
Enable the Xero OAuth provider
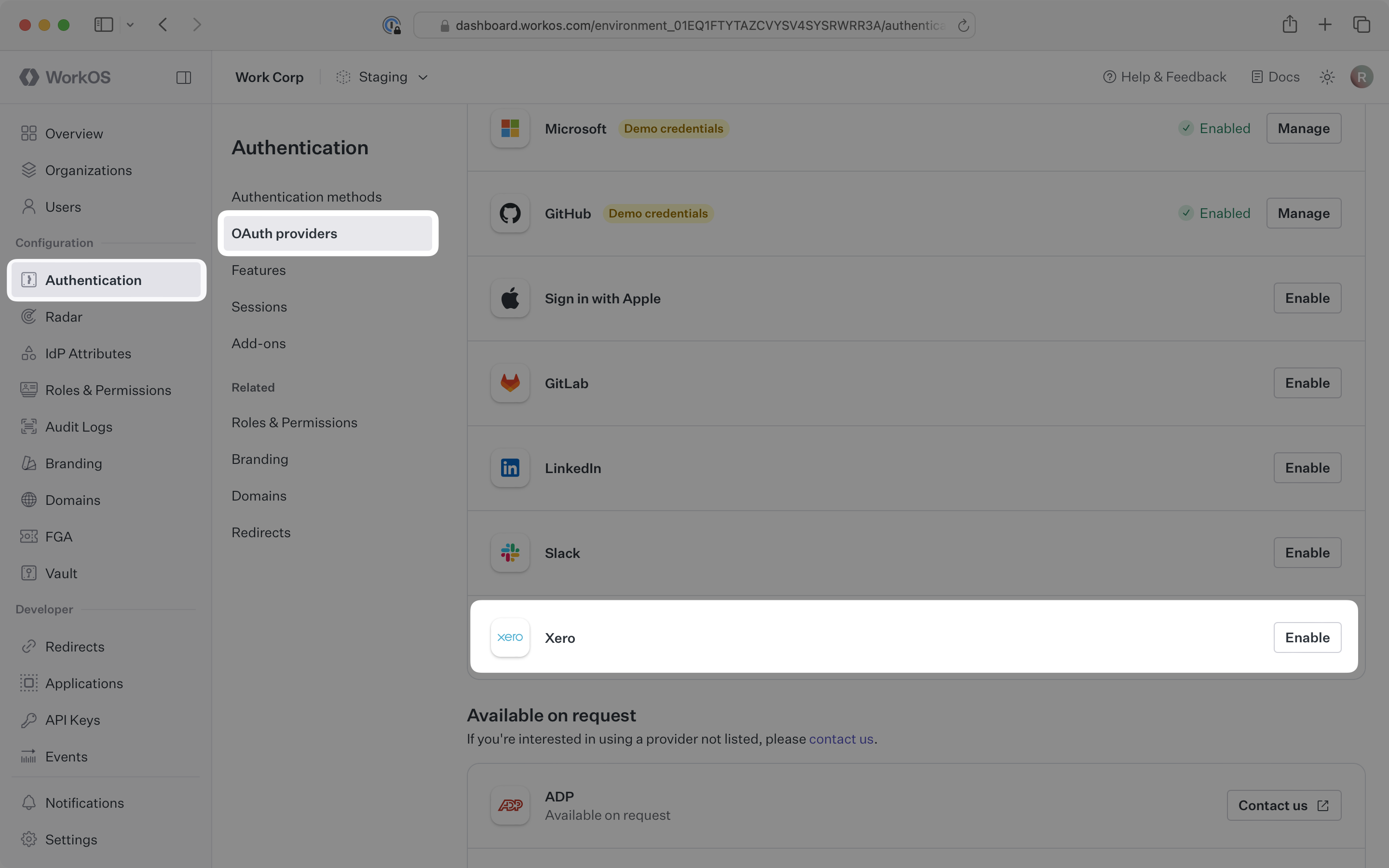click(x=1307, y=637)
